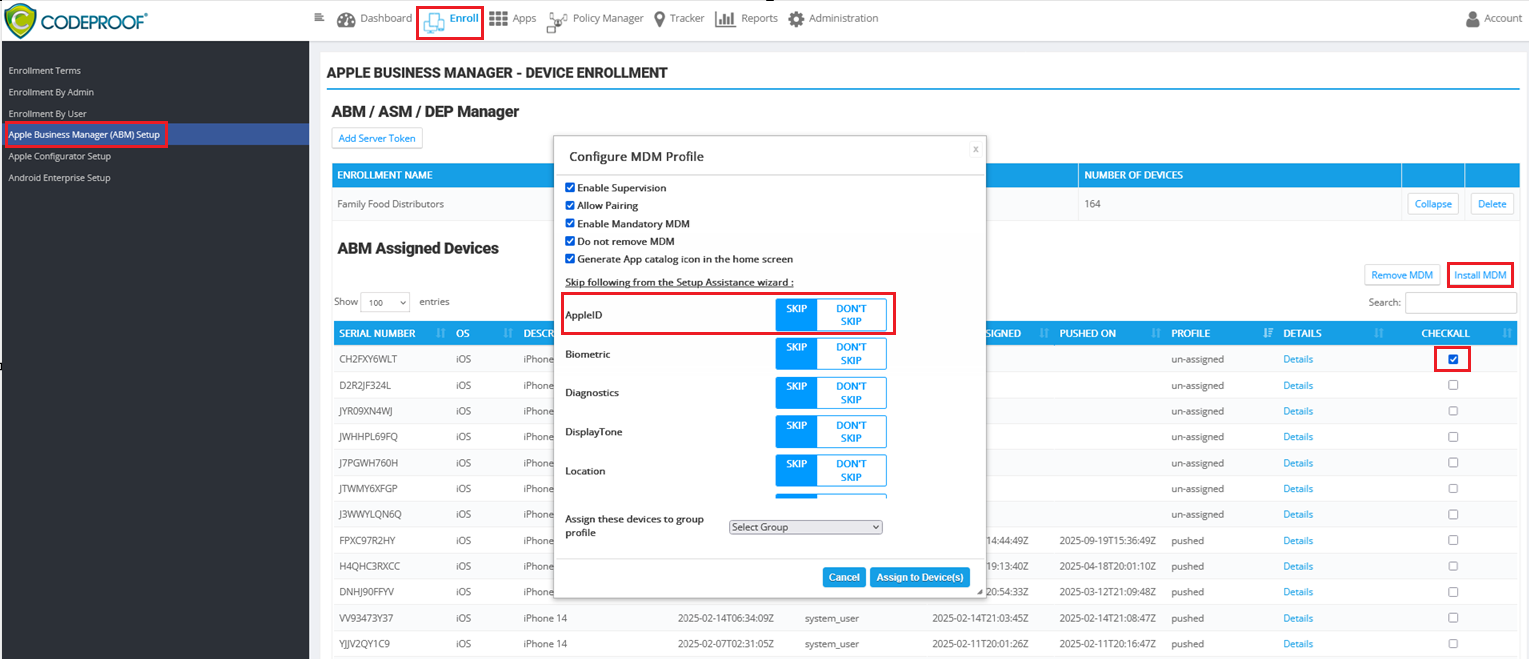This screenshot has height=659, width=1529.
Task: Sort by Pushed On column arrows
Action: [1154, 333]
